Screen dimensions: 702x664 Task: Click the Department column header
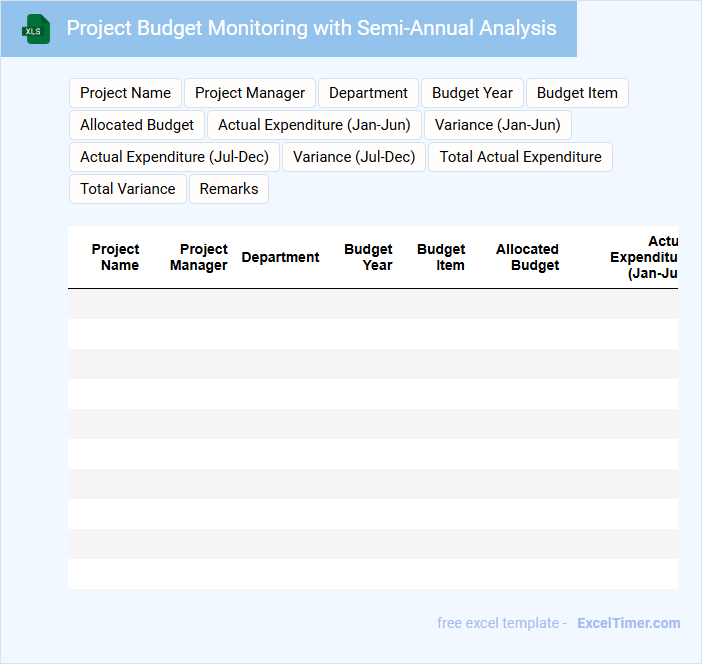click(x=280, y=257)
